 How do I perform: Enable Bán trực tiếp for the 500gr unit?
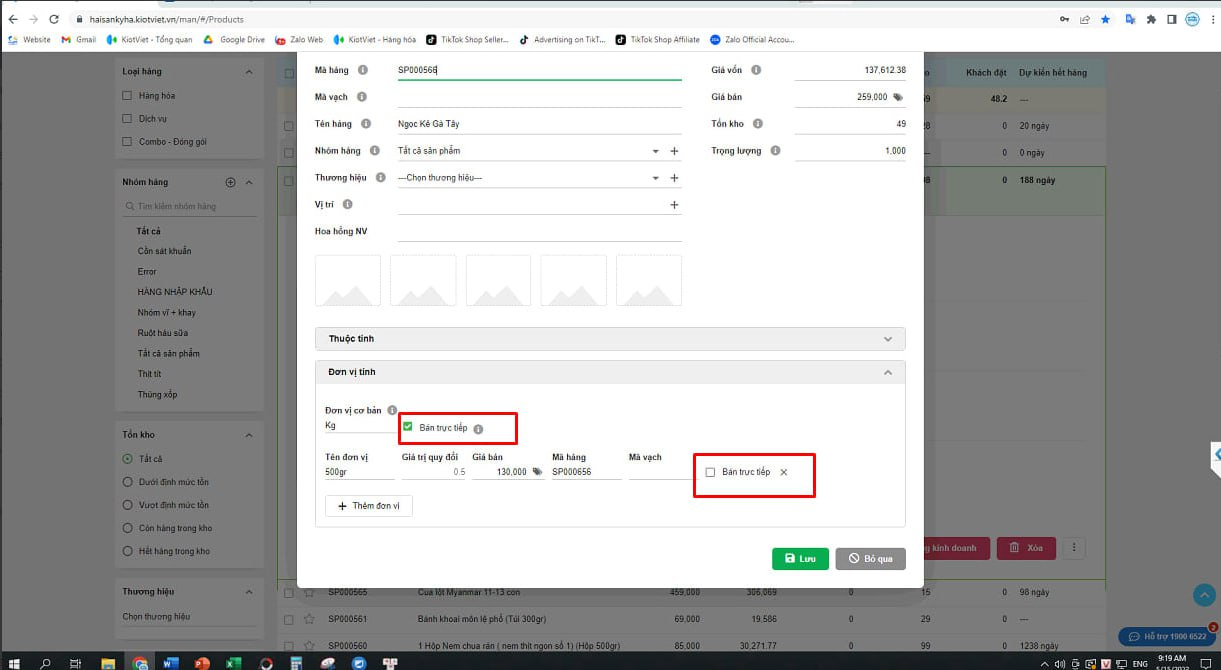pyautogui.click(x=710, y=472)
